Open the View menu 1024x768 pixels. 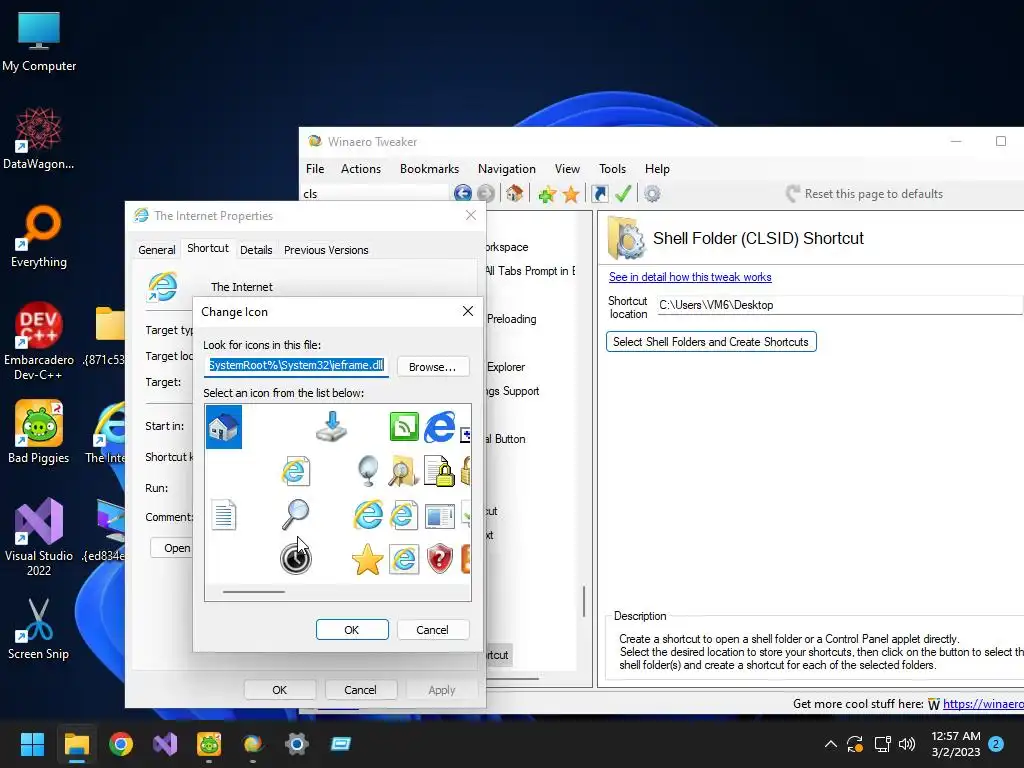click(567, 168)
